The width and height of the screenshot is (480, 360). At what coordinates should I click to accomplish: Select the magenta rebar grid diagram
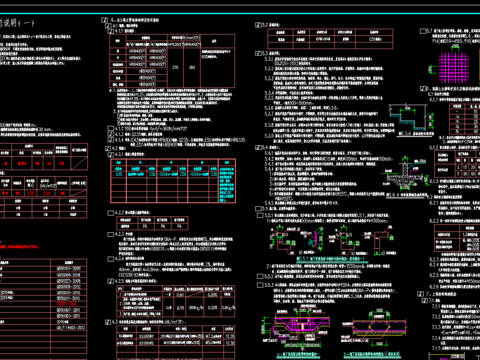click(453, 68)
